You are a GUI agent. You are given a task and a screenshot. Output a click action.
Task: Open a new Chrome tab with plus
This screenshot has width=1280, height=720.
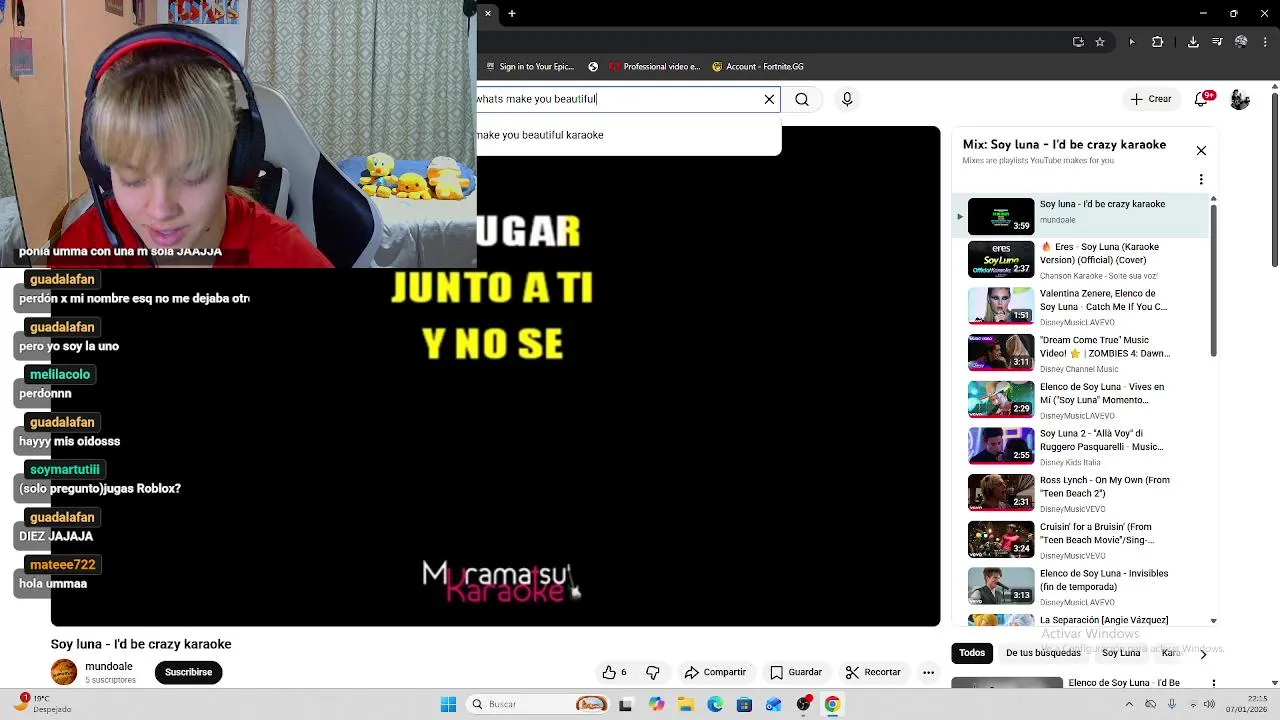[x=511, y=13]
